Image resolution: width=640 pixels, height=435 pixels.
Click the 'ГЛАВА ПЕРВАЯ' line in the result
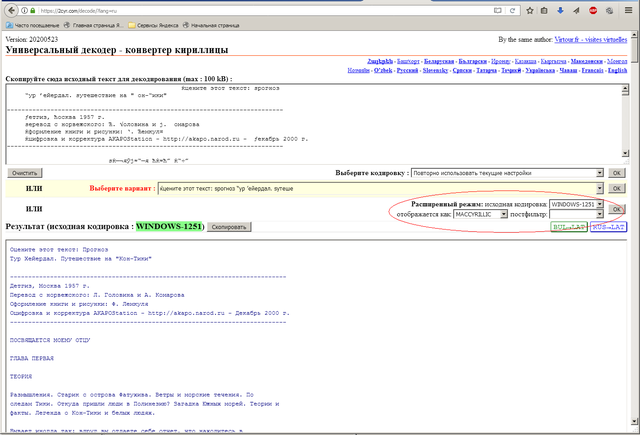pos(32,358)
